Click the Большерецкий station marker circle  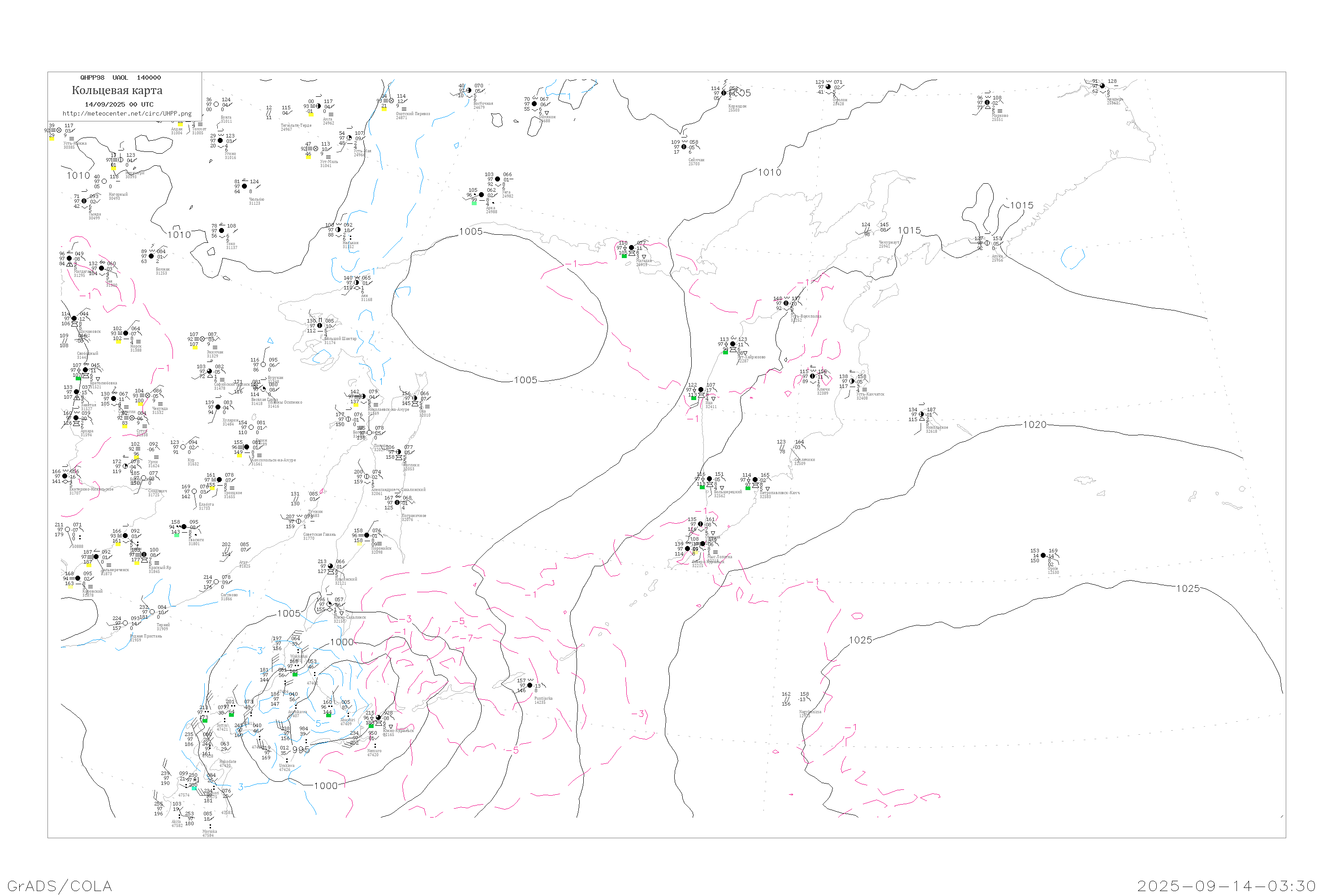(x=709, y=479)
